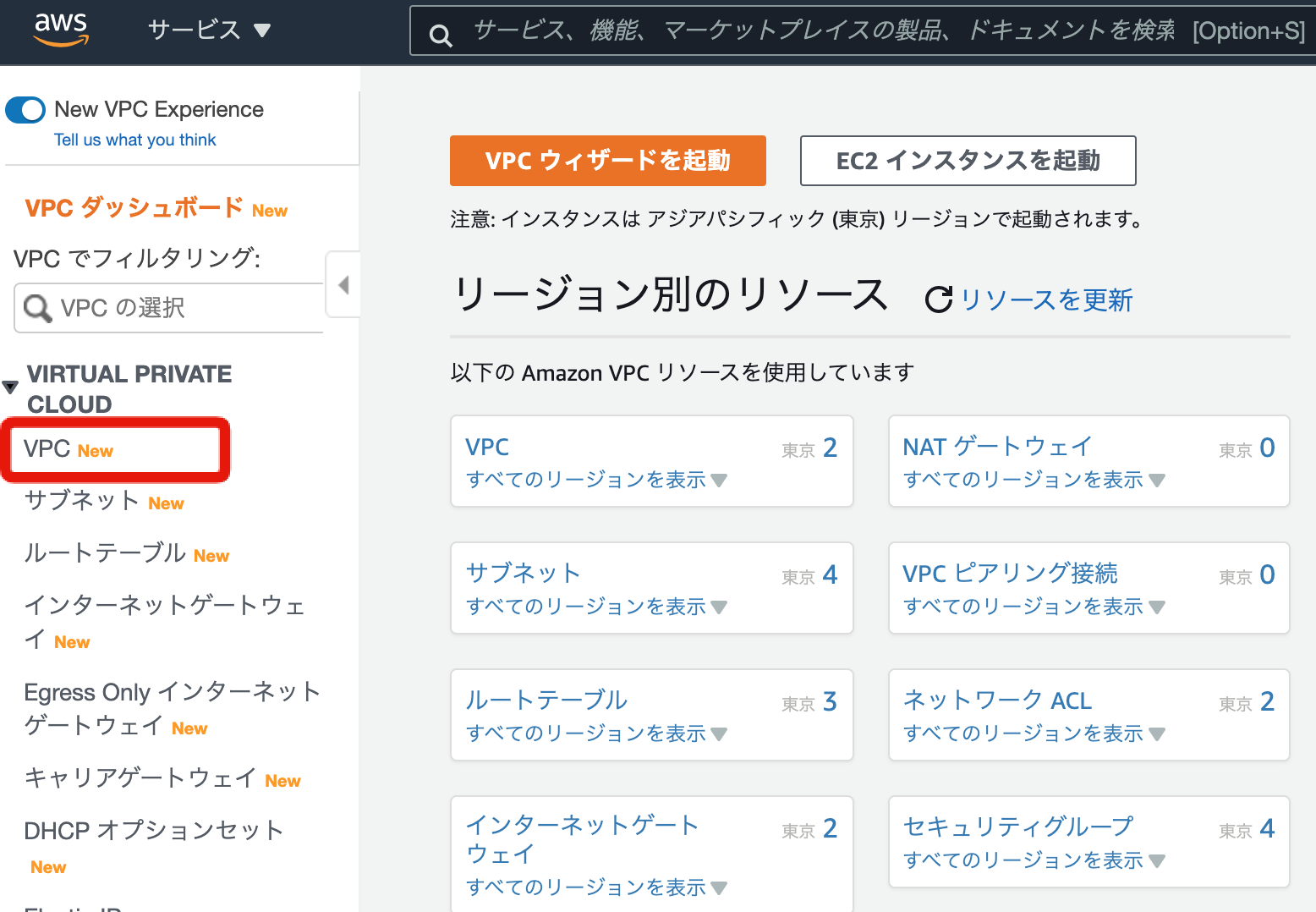
Task: Open the セキュリティグループ card title link
Action: point(1018,827)
